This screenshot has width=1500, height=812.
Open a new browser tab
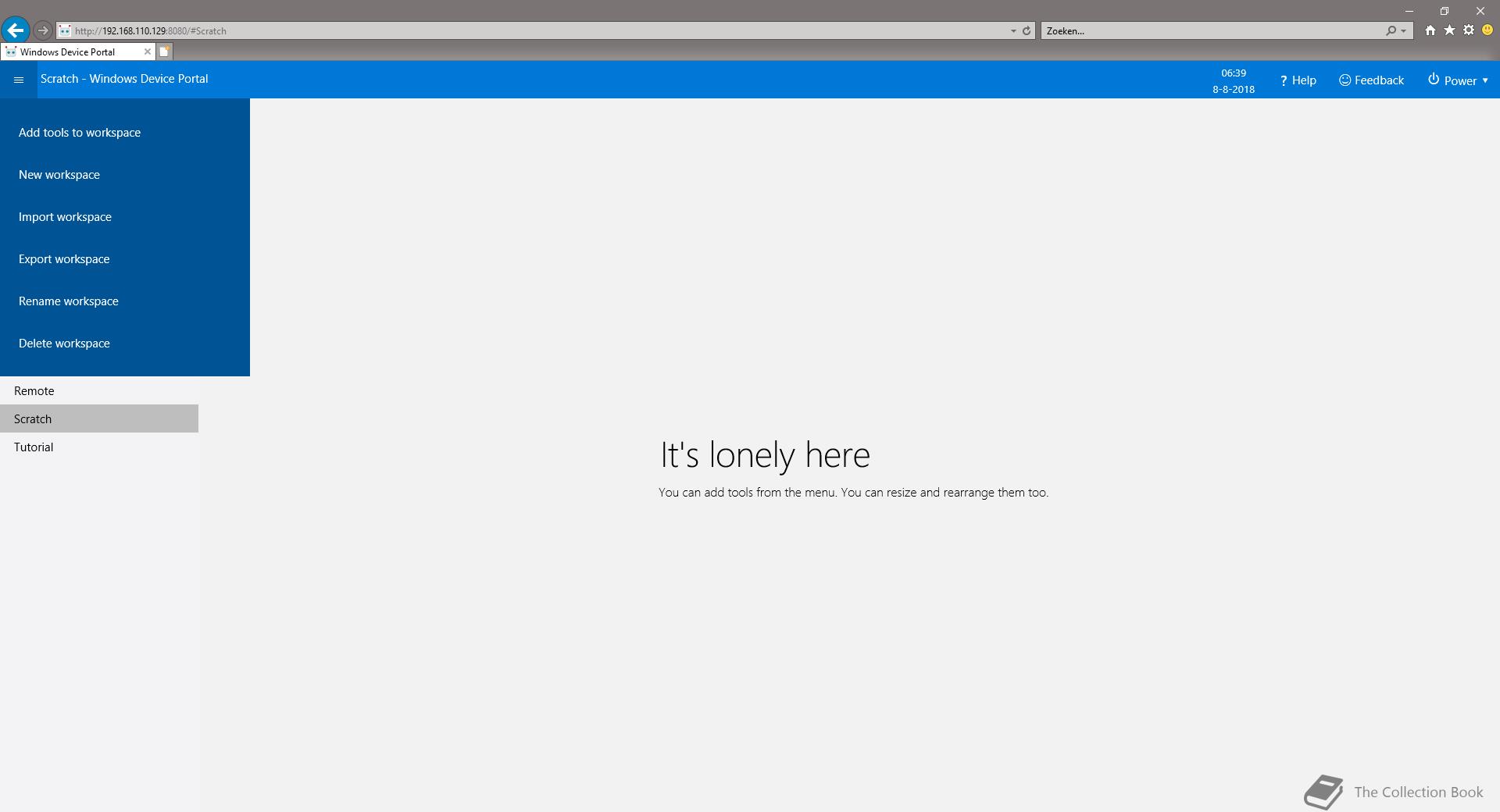(165, 52)
